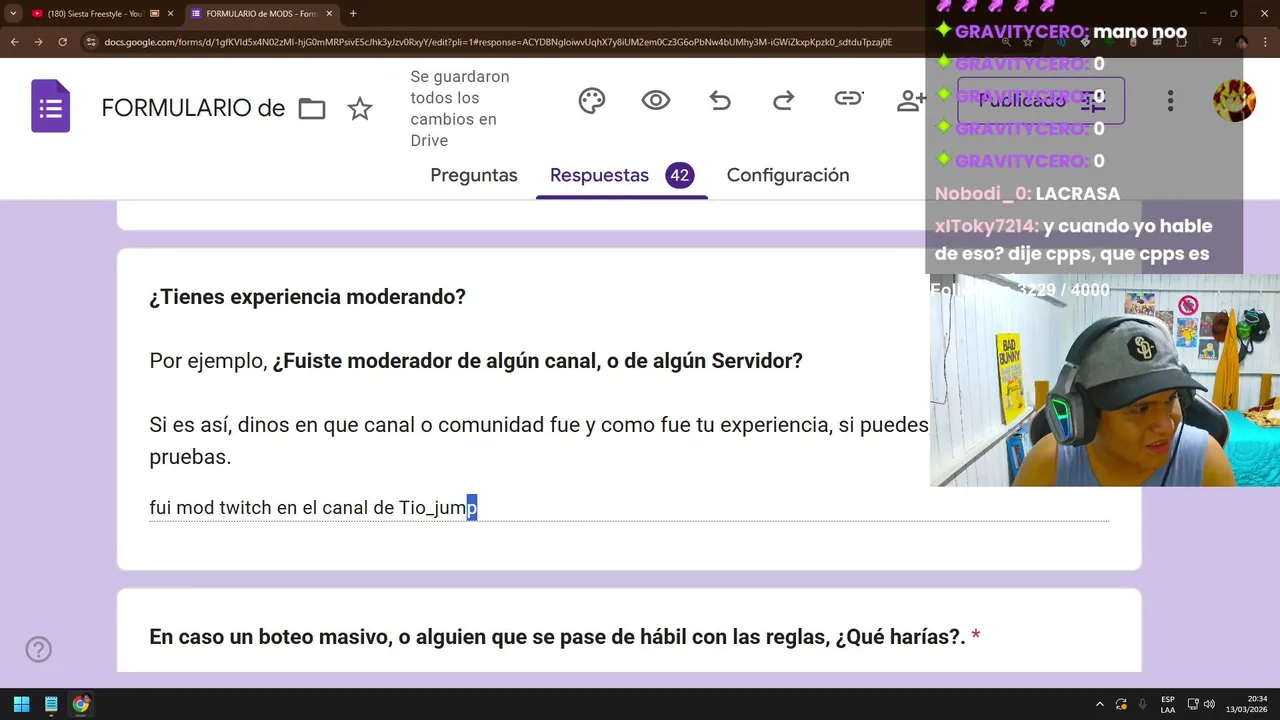The width and height of the screenshot is (1280, 720).
Task: Undo the last change
Action: coord(720,100)
